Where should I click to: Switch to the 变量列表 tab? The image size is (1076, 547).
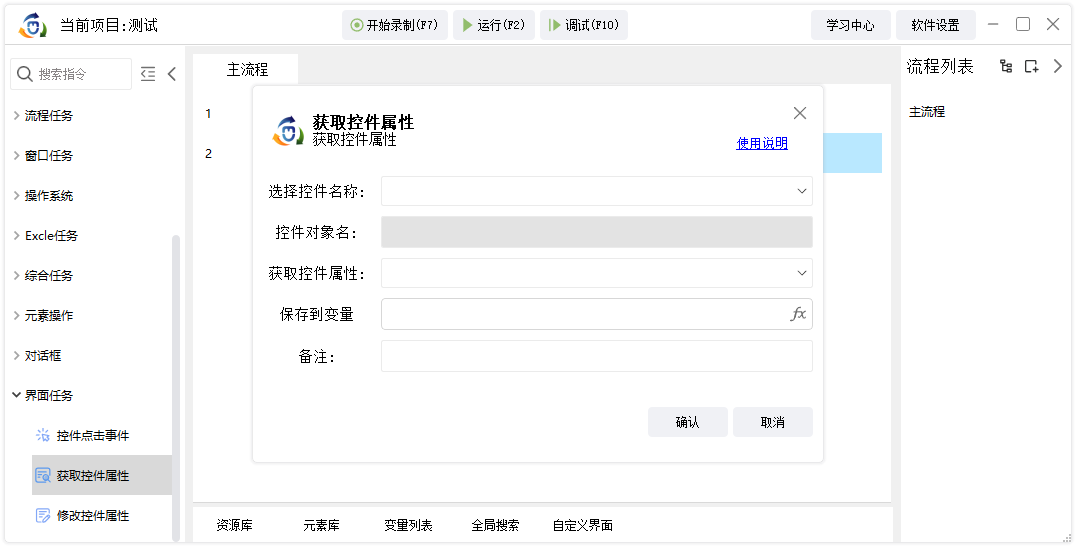point(408,525)
